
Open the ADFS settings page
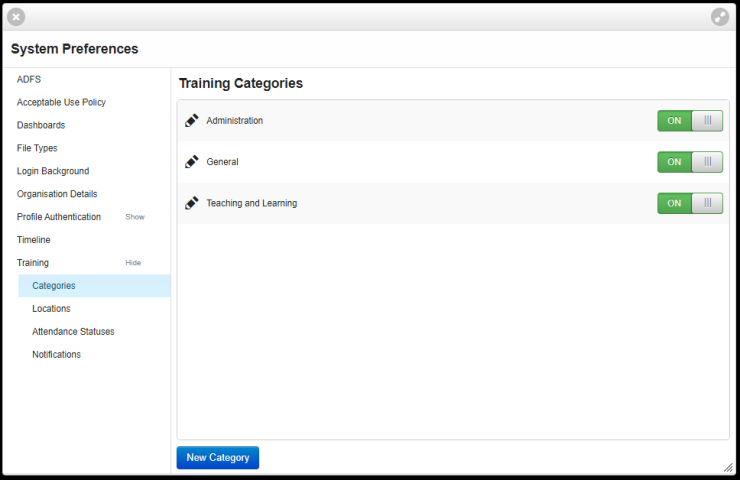(x=29, y=79)
